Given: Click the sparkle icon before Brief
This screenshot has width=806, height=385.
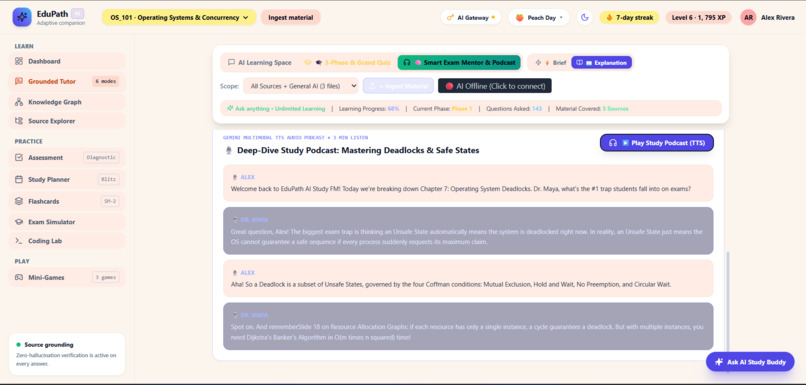Looking at the screenshot, I should click(x=539, y=63).
